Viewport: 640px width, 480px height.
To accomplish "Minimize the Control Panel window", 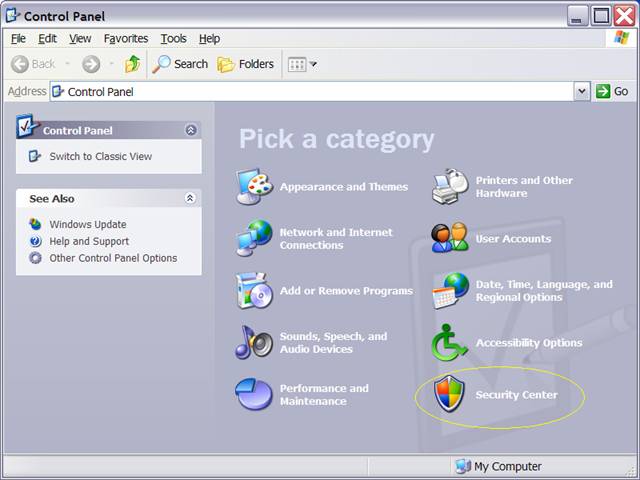I will [577, 16].
